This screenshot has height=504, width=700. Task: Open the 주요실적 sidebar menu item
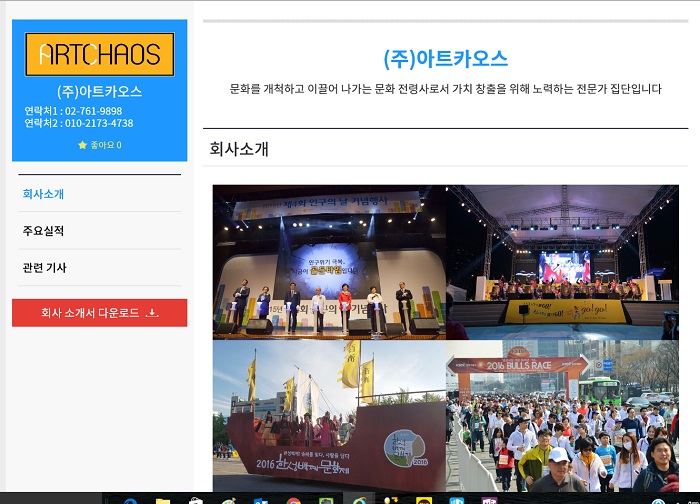(x=44, y=231)
